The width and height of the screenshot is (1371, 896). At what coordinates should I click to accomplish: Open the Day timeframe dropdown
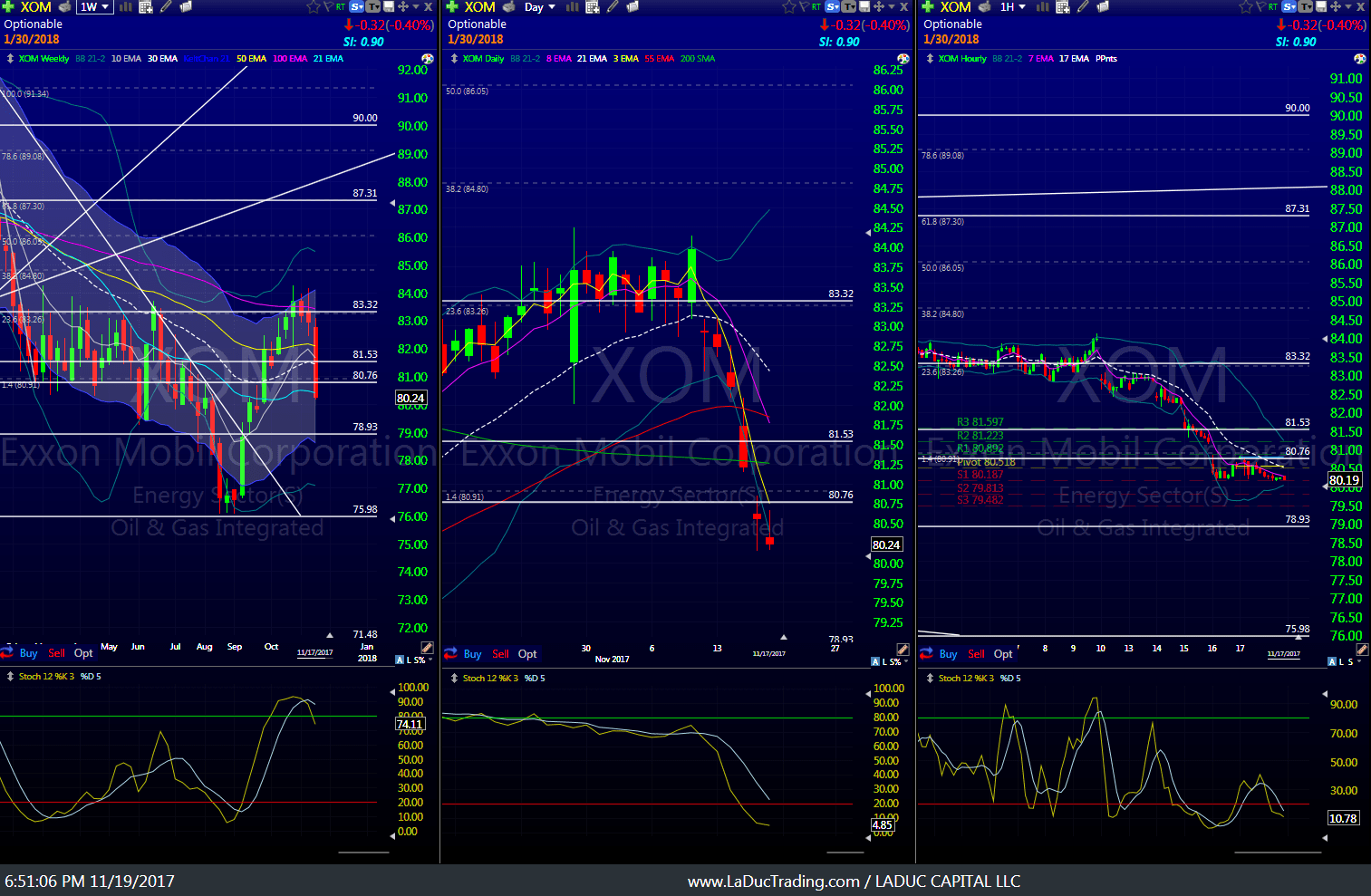click(x=540, y=6)
